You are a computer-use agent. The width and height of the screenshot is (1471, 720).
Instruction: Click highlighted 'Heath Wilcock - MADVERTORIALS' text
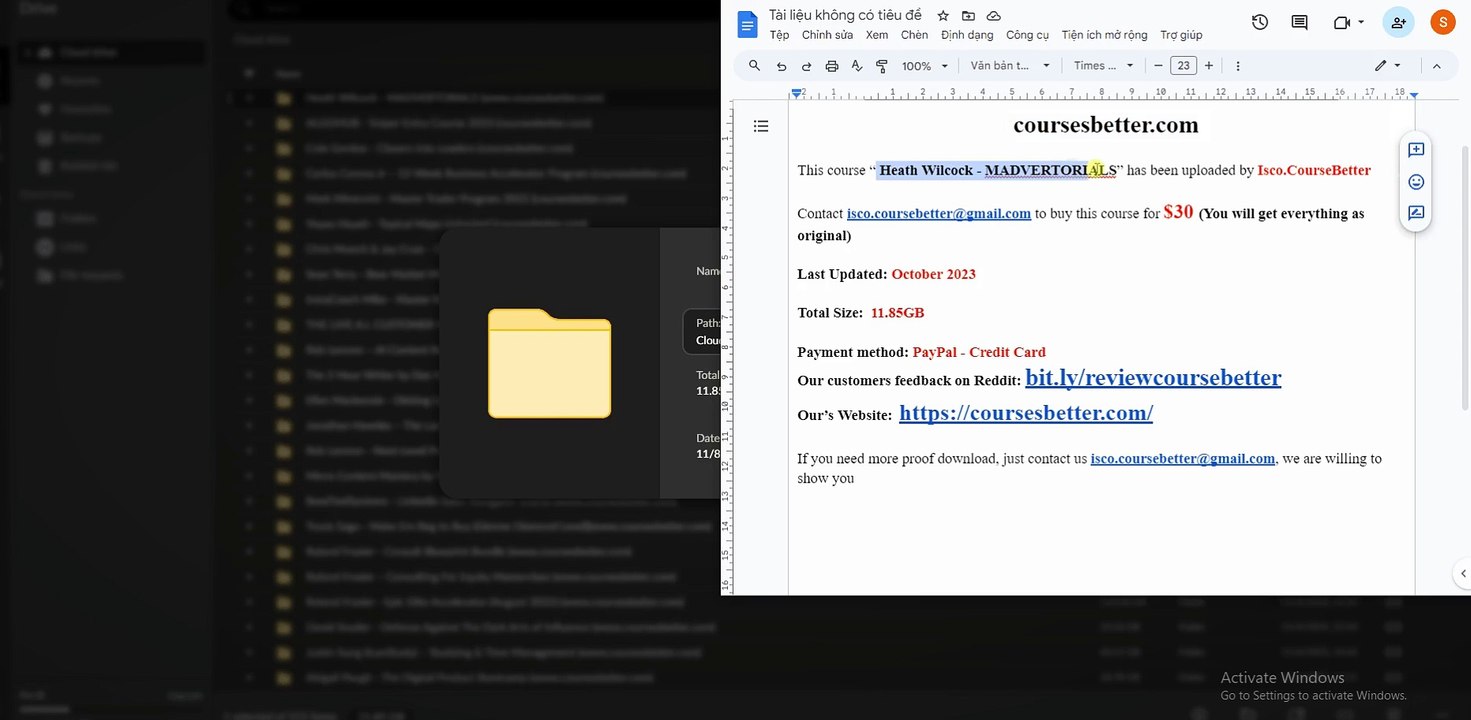997,170
